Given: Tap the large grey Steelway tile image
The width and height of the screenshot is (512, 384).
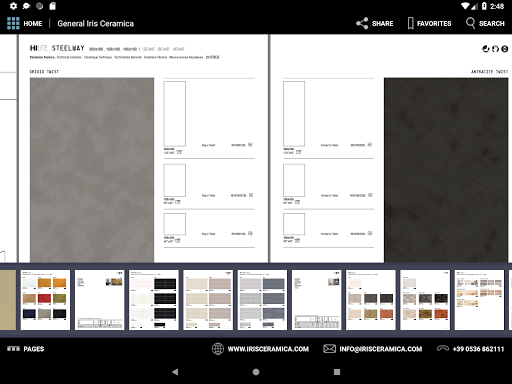Looking at the screenshot, I should [92, 170].
